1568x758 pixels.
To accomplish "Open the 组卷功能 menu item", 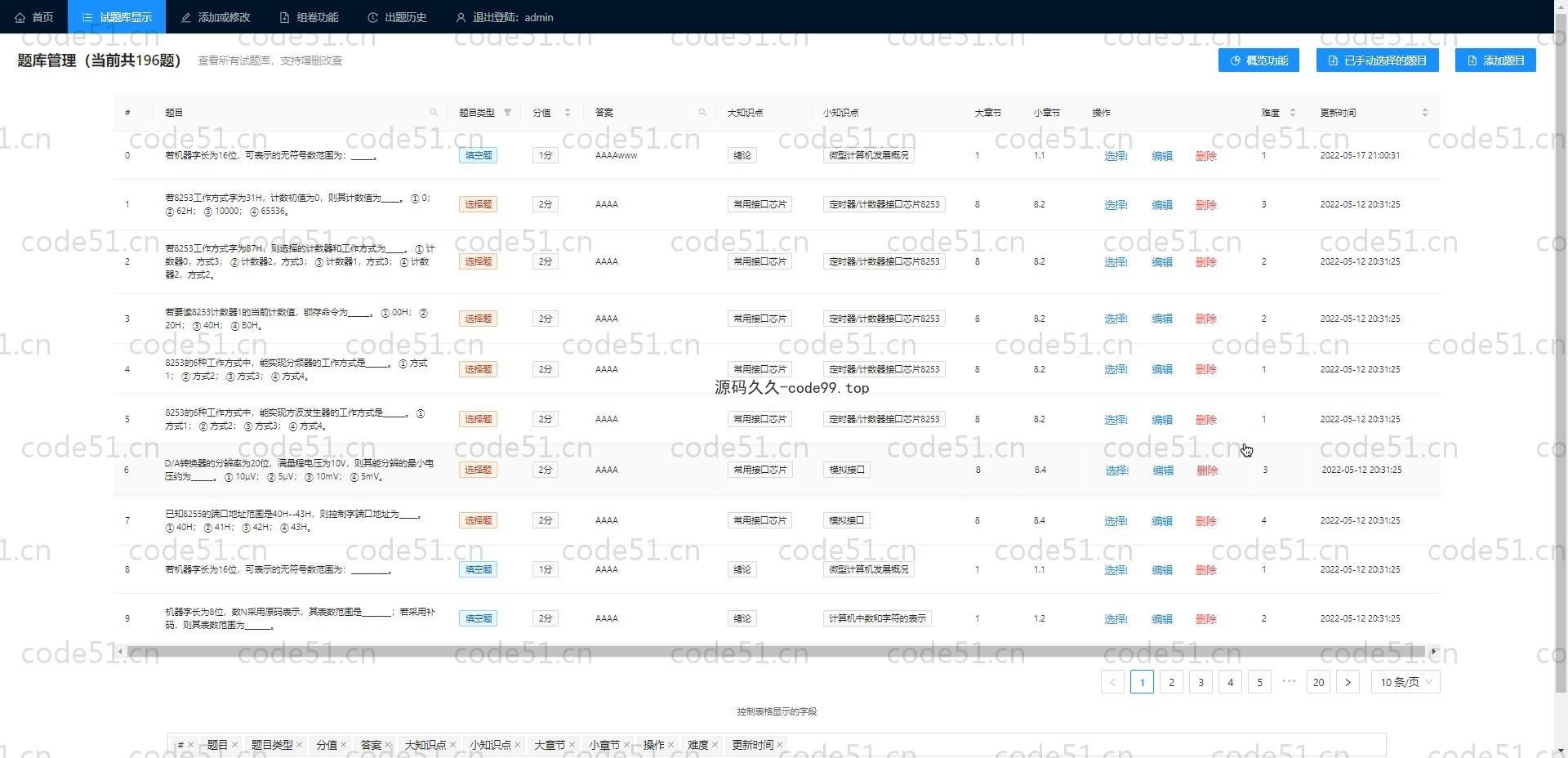I will tap(309, 17).
